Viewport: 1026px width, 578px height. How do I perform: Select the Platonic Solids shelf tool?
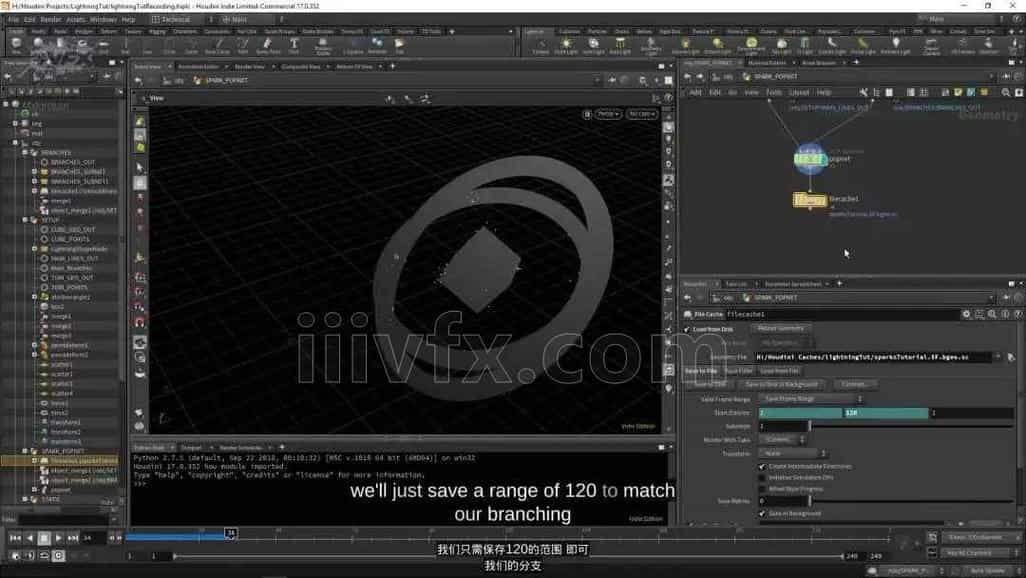click(323, 45)
